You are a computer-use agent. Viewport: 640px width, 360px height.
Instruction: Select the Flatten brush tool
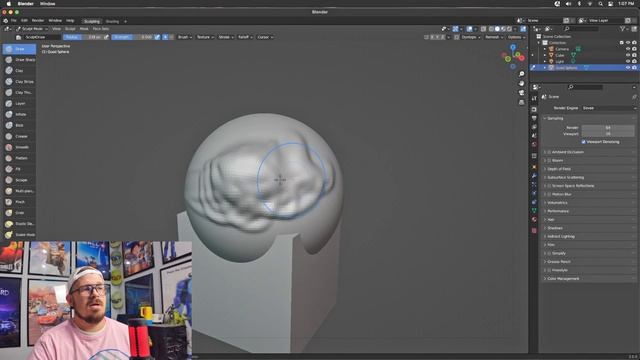click(19, 158)
